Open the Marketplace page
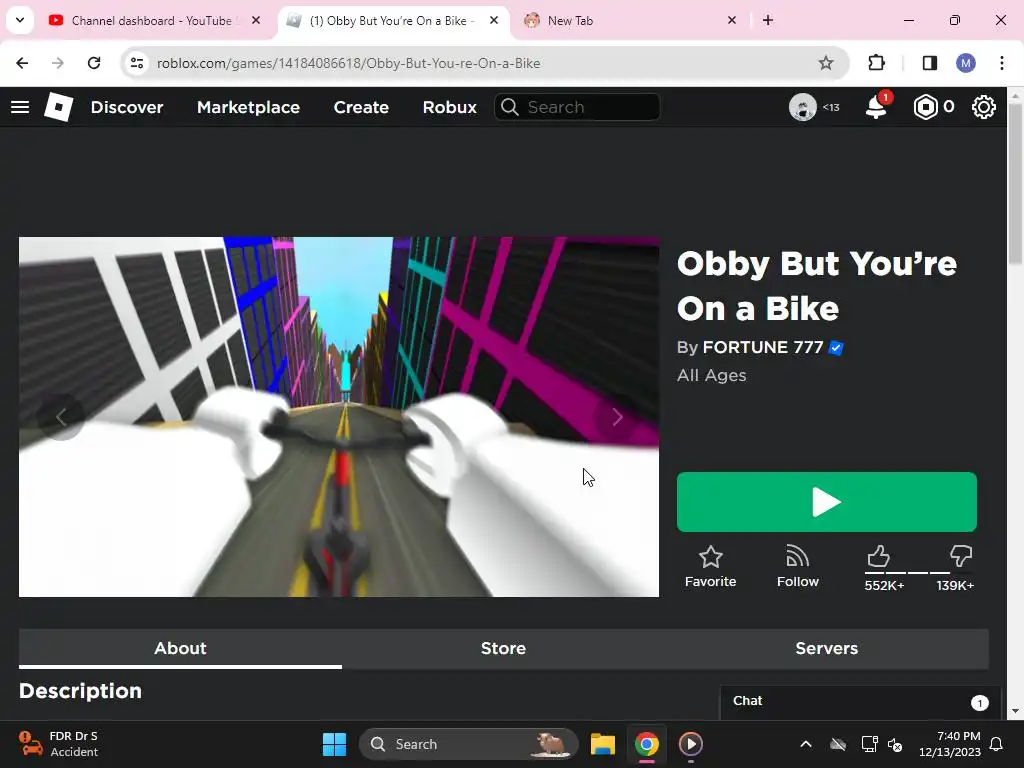The image size is (1024, 768). 248,107
